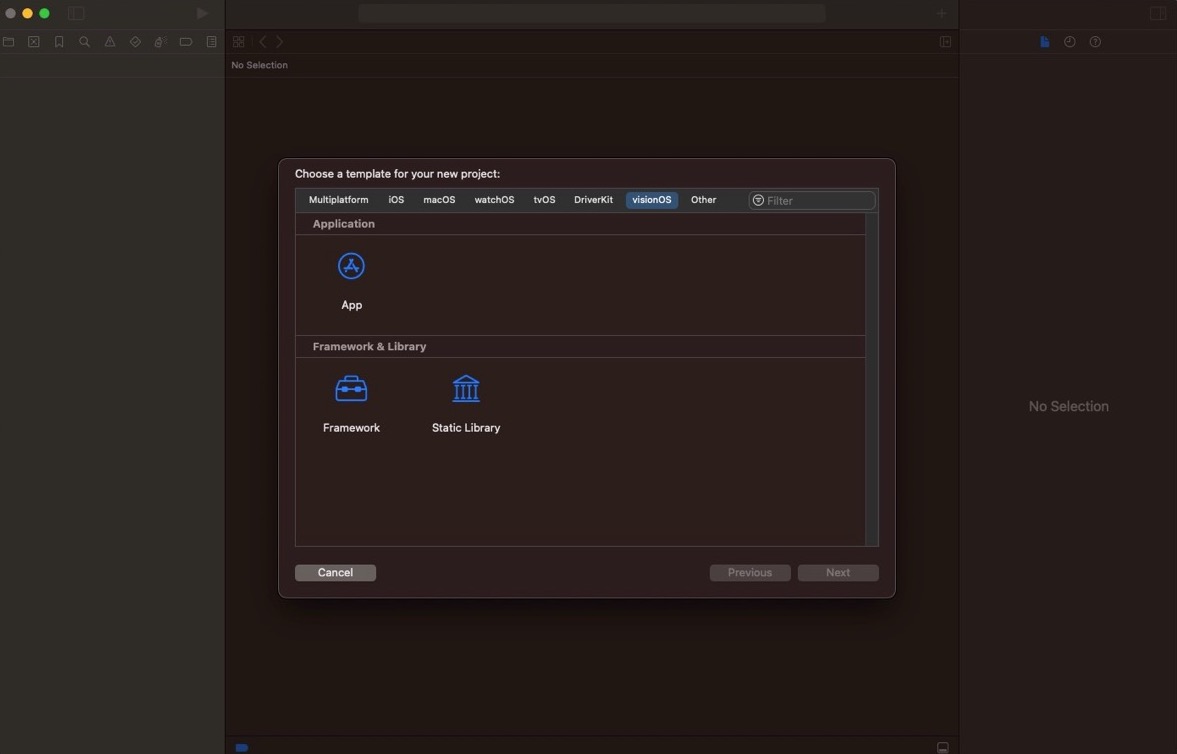Select the Other tab
This screenshot has width=1177, height=754.
(703, 200)
